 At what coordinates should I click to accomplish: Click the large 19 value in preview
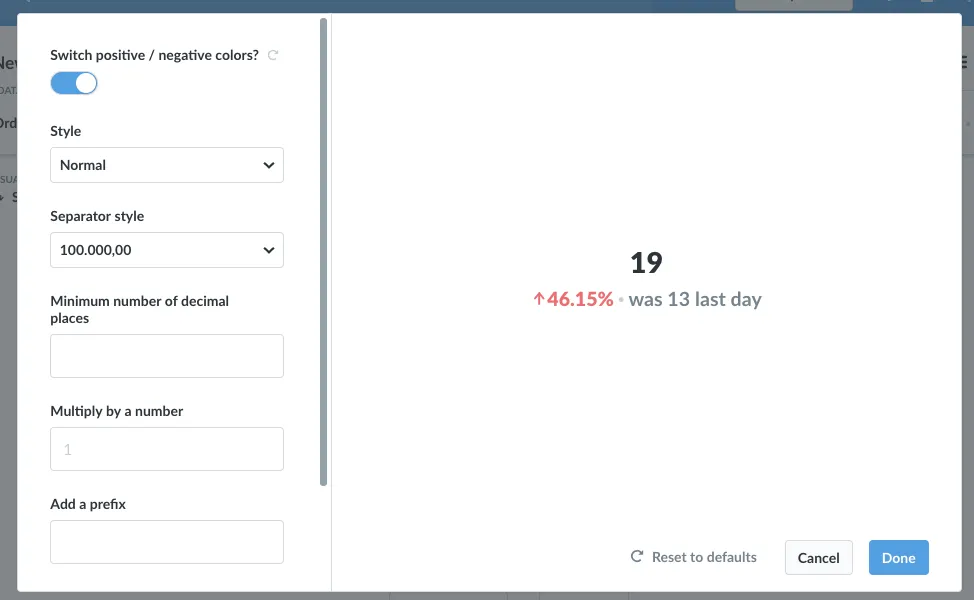[x=646, y=263]
